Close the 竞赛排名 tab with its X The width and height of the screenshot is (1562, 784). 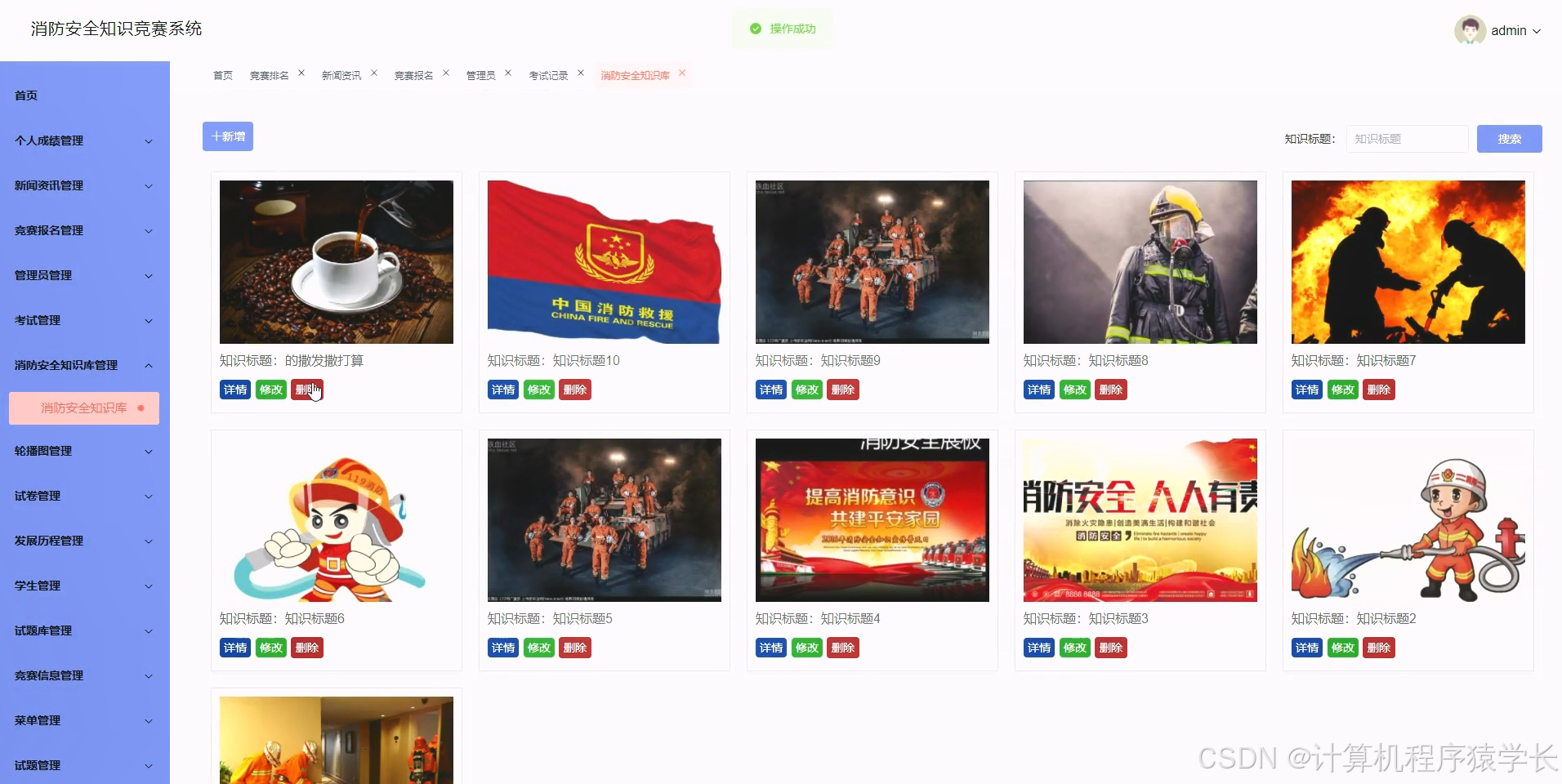pyautogui.click(x=301, y=73)
